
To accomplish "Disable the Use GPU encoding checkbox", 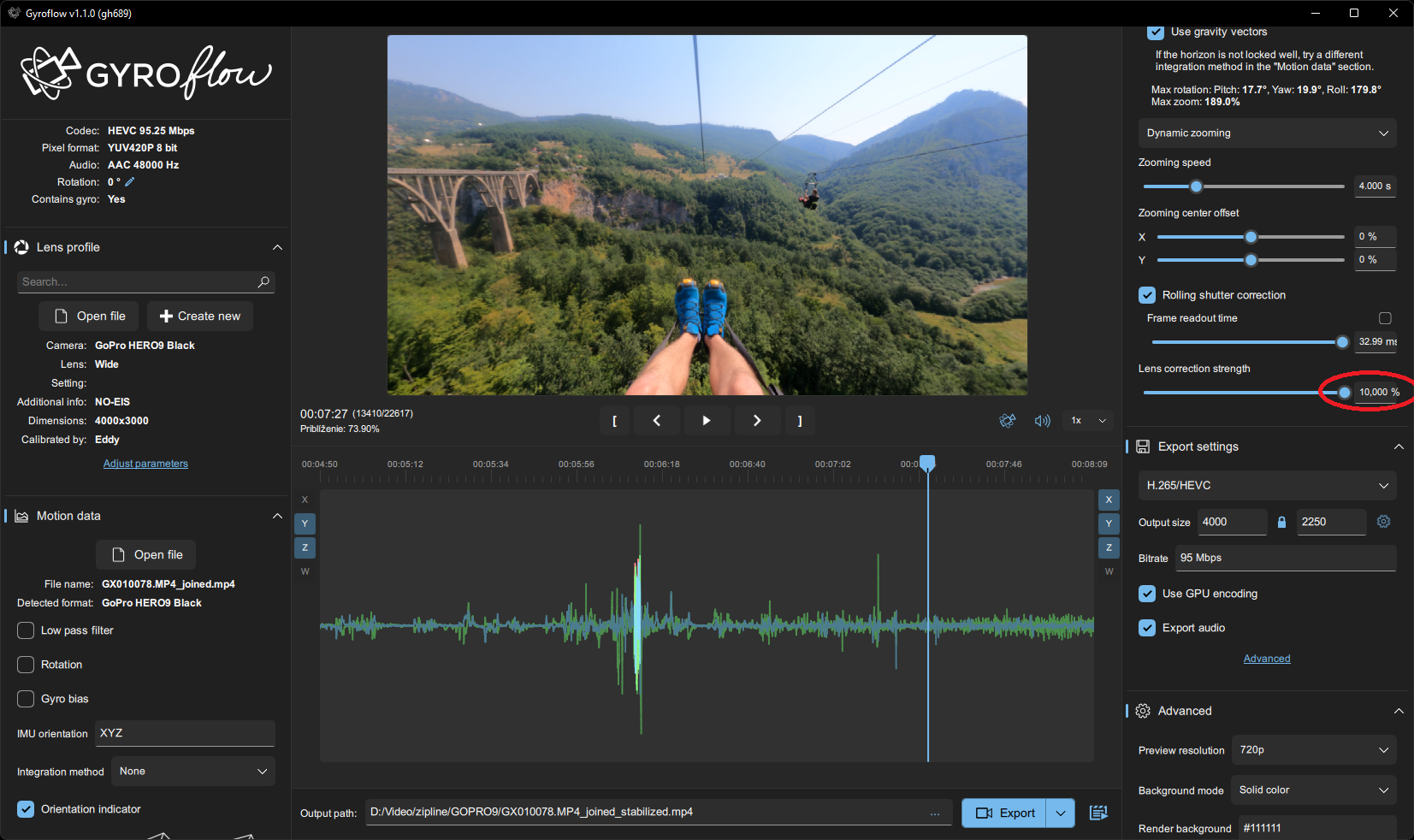I will (x=1147, y=593).
